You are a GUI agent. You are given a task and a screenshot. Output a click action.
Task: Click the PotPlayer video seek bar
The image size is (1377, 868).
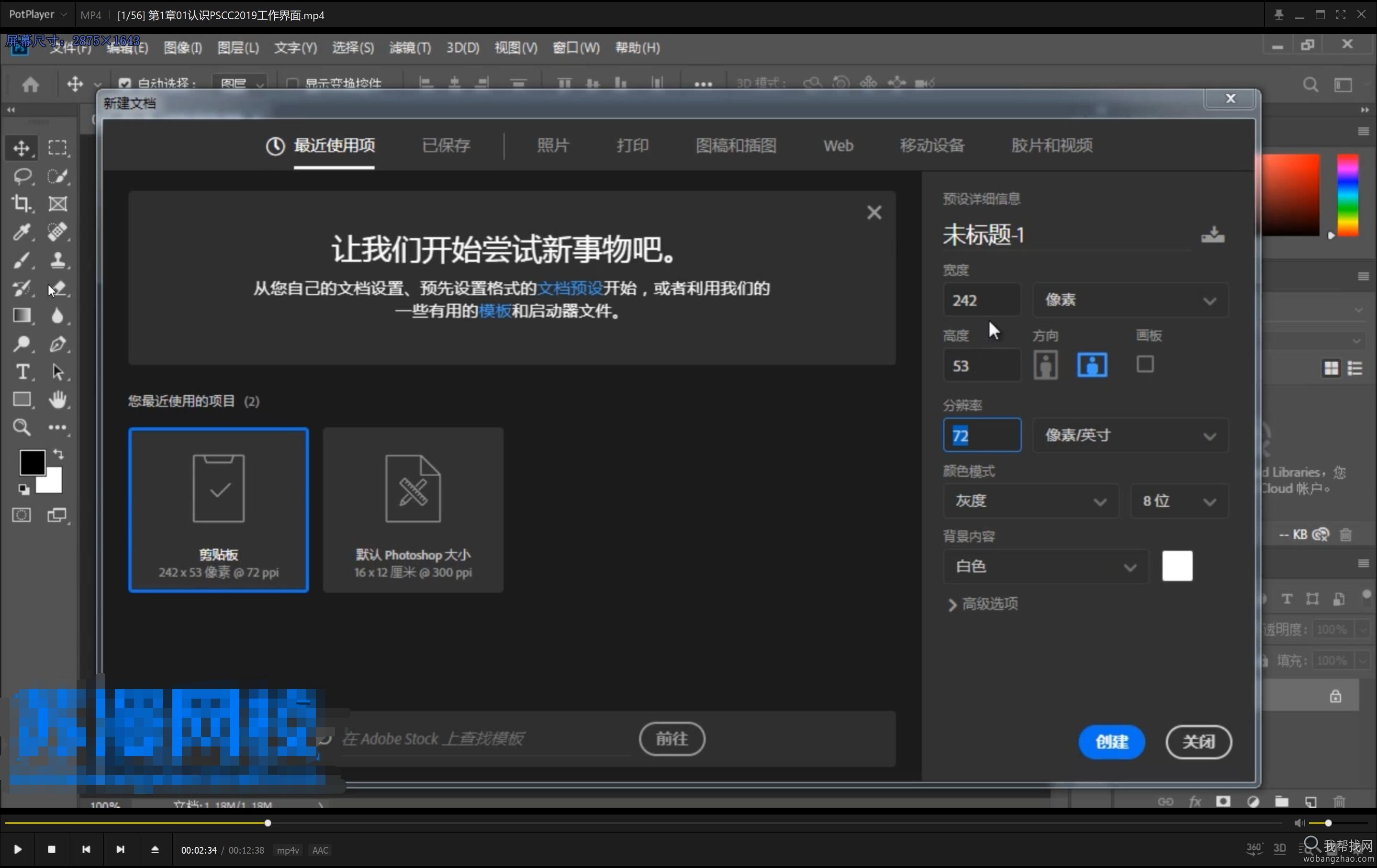643,823
